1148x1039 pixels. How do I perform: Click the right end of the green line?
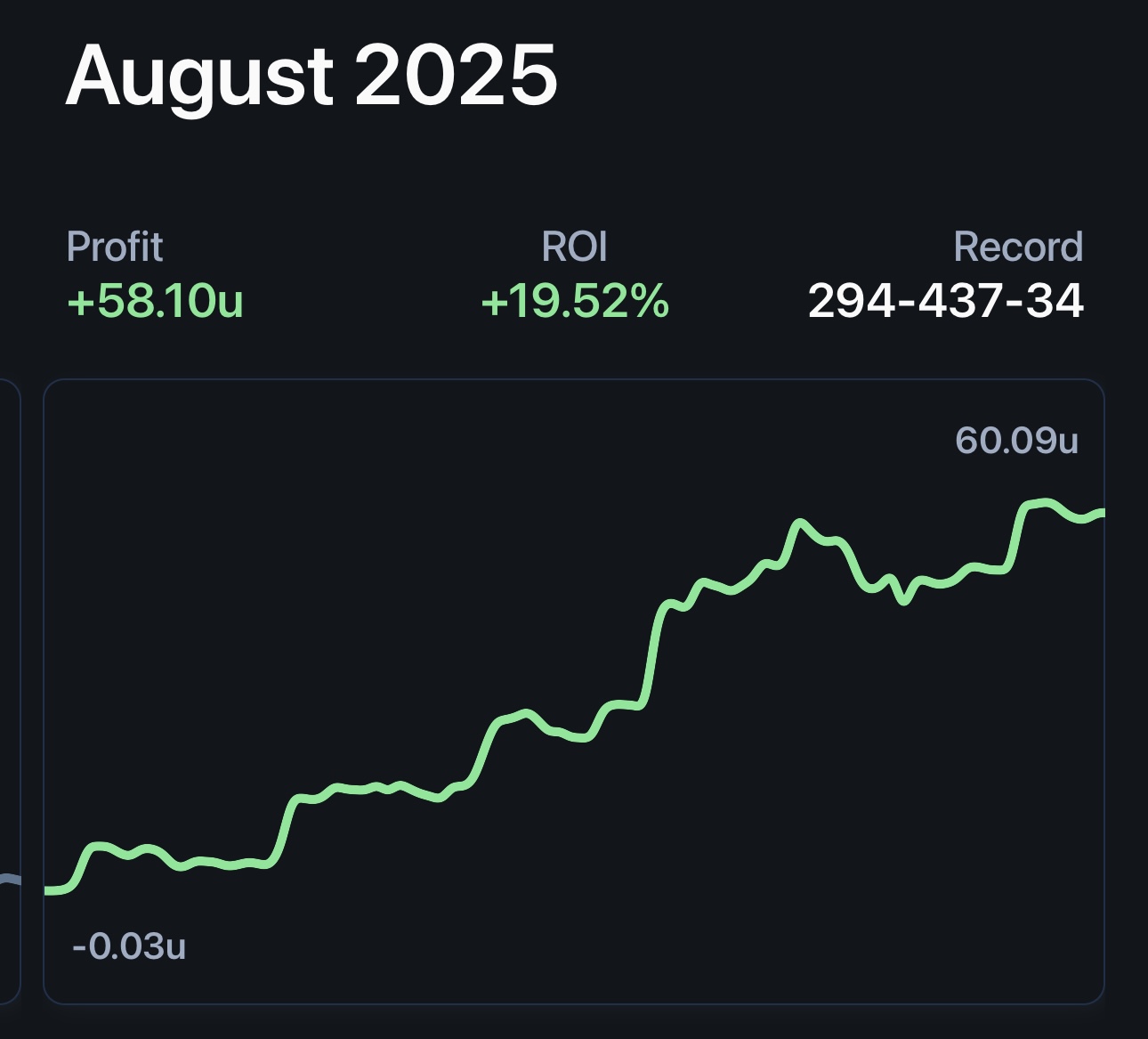click(x=1100, y=513)
